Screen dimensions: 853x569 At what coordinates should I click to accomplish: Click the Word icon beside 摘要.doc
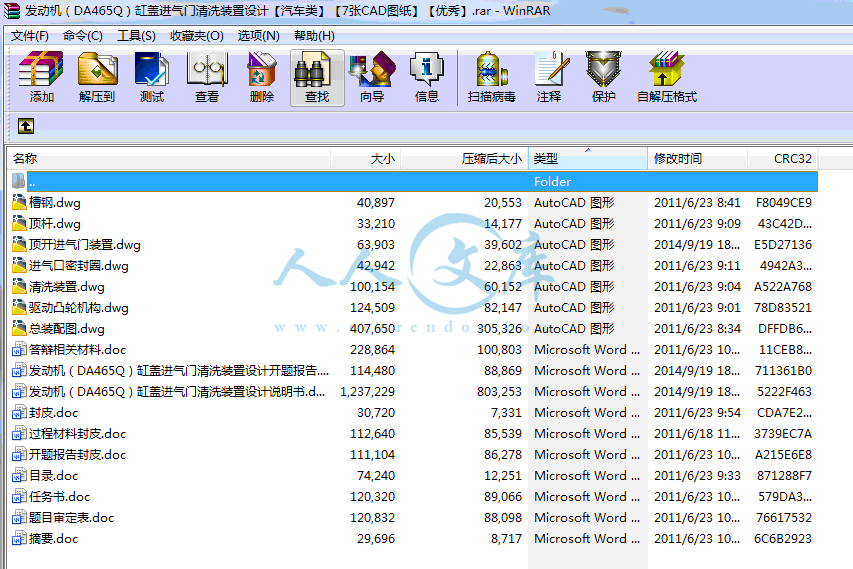tap(20, 539)
